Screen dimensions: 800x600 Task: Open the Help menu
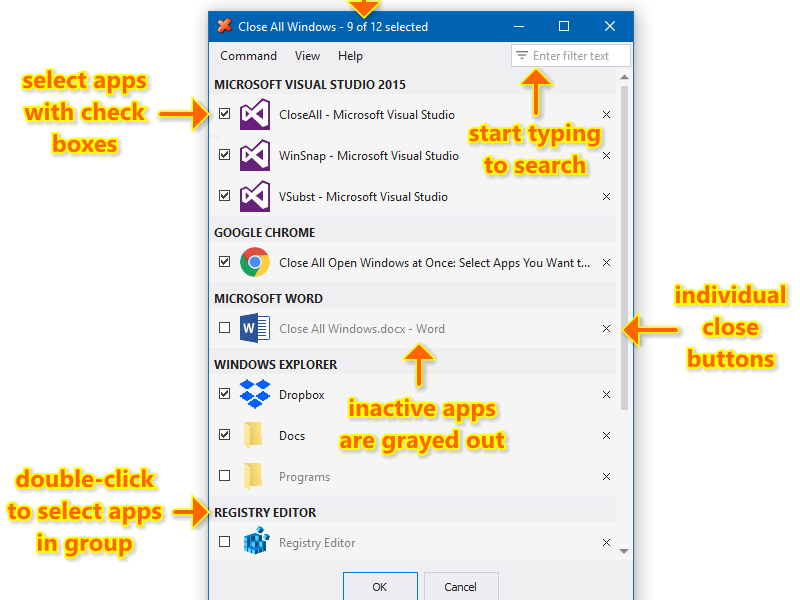coord(350,56)
